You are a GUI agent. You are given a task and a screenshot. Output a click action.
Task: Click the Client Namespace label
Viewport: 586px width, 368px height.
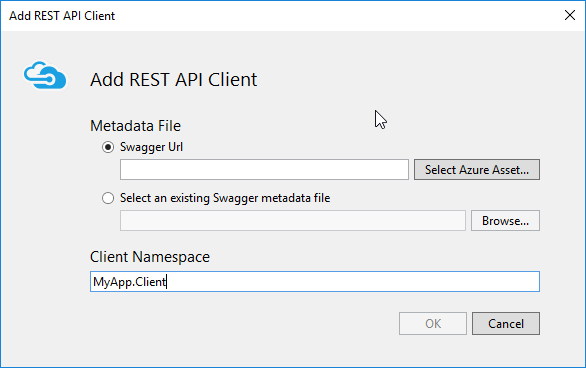coord(150,257)
